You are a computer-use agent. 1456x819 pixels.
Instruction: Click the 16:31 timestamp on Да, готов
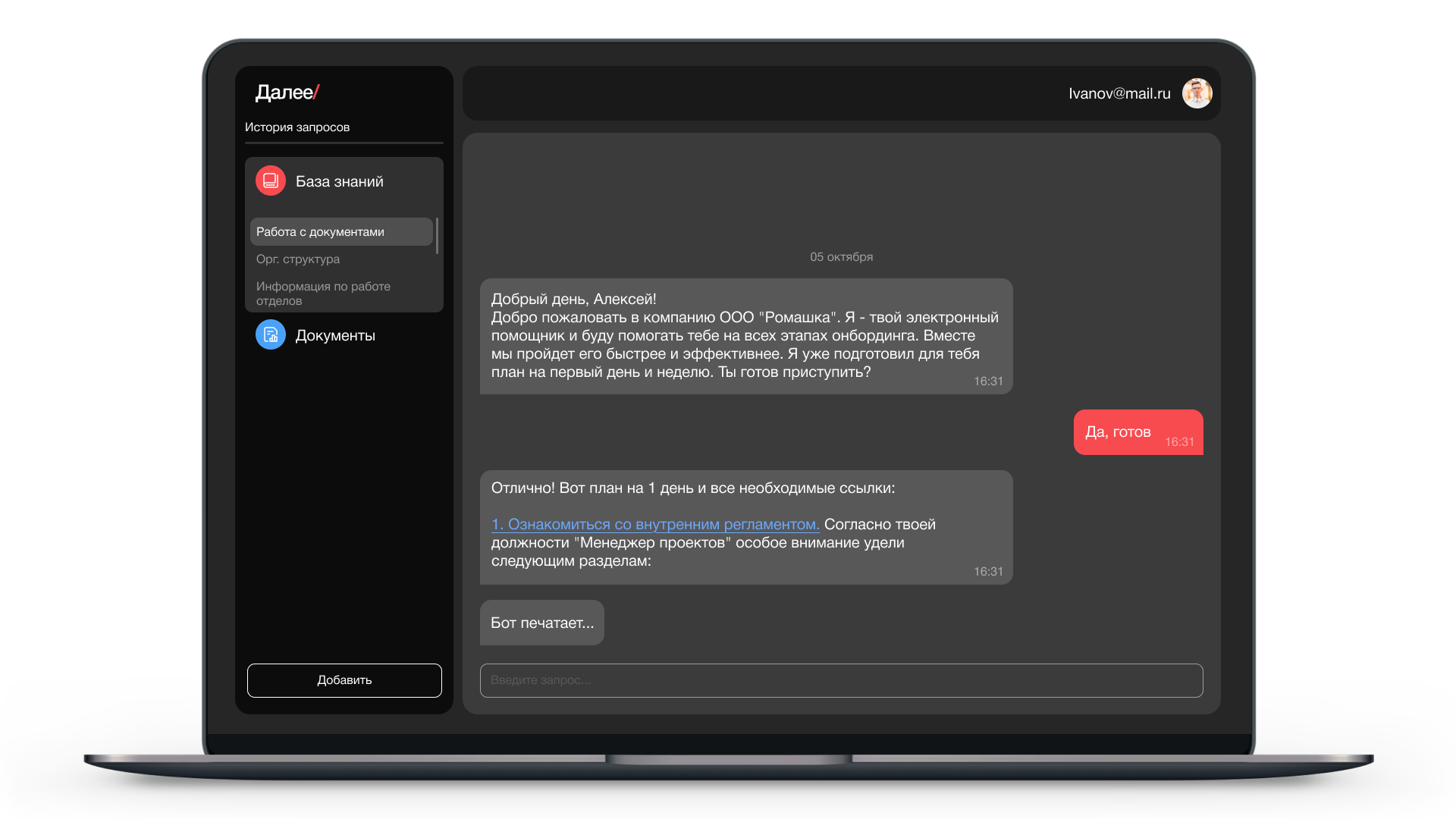click(x=1179, y=441)
